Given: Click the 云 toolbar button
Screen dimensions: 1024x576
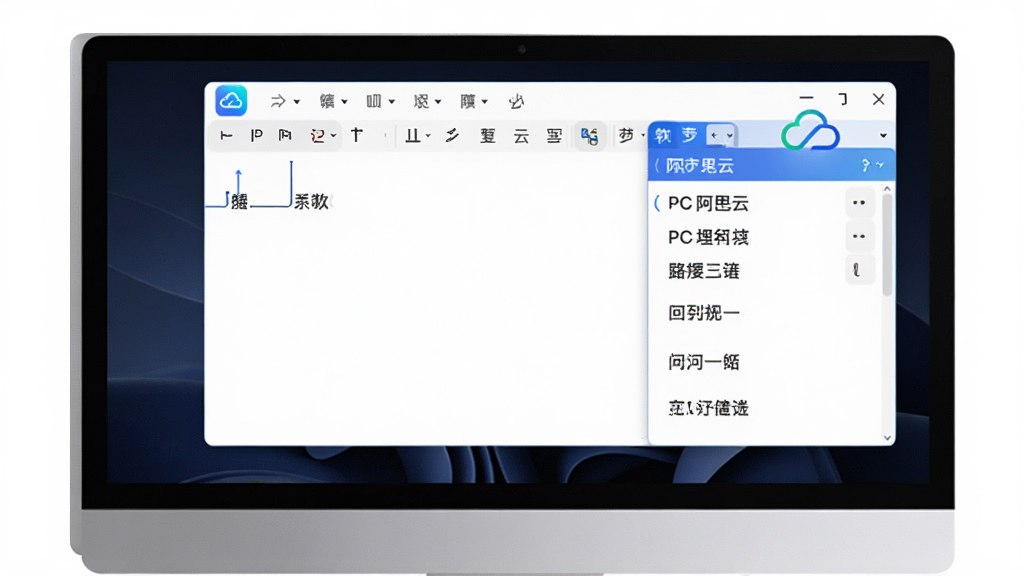Looking at the screenshot, I should click(520, 136).
